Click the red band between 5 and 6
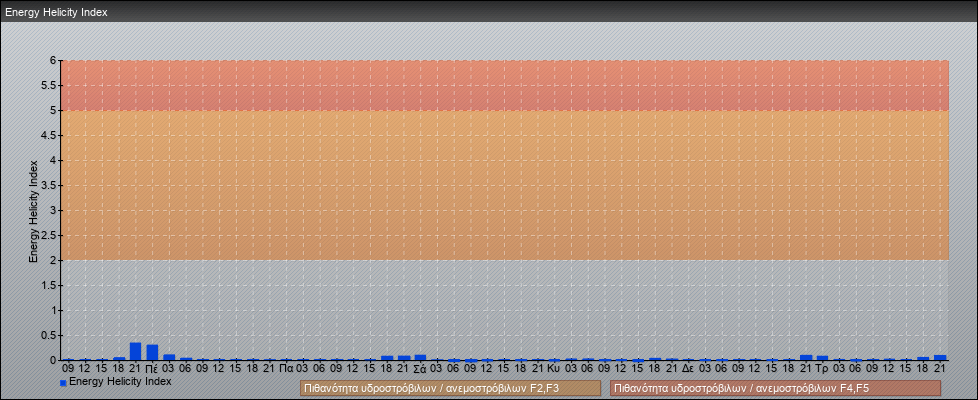The image size is (978, 400). coord(500,85)
